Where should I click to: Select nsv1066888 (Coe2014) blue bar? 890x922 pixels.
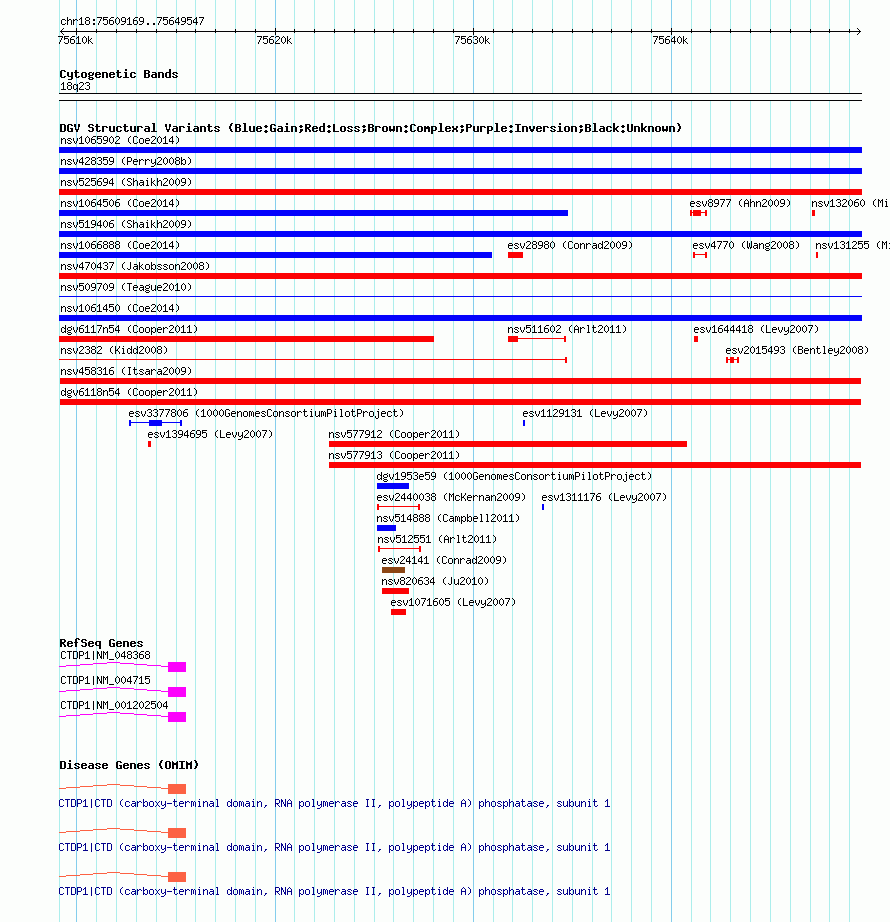(x=276, y=255)
